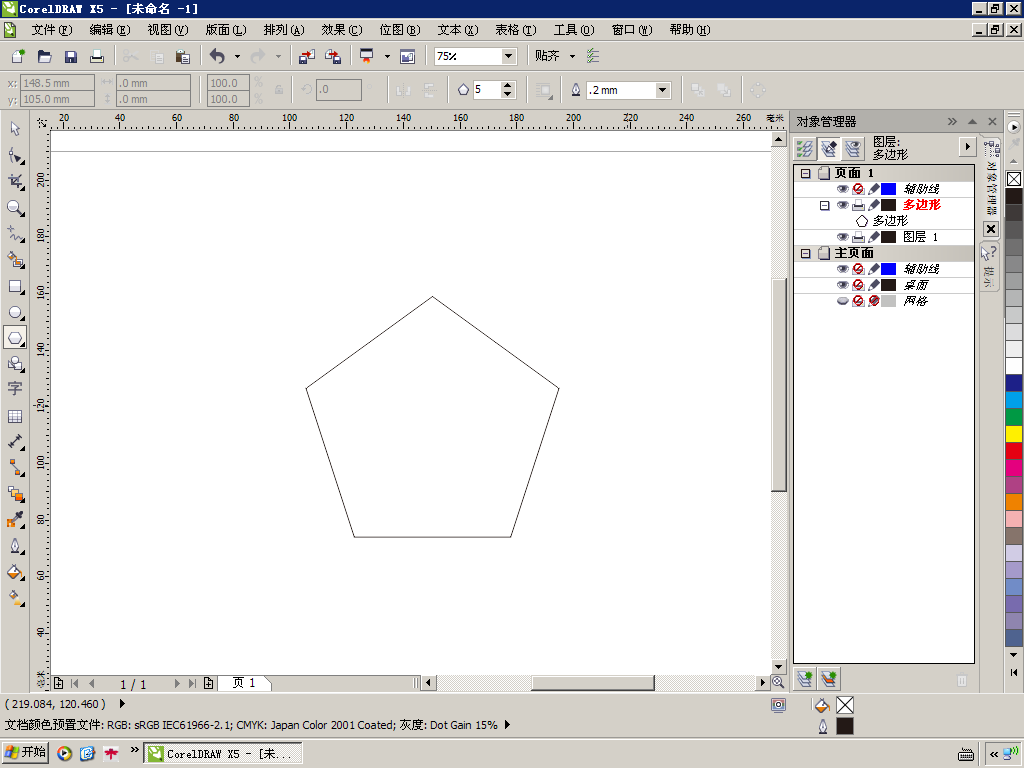
Task: Select the Text tool (字)
Action: pyautogui.click(x=15, y=389)
